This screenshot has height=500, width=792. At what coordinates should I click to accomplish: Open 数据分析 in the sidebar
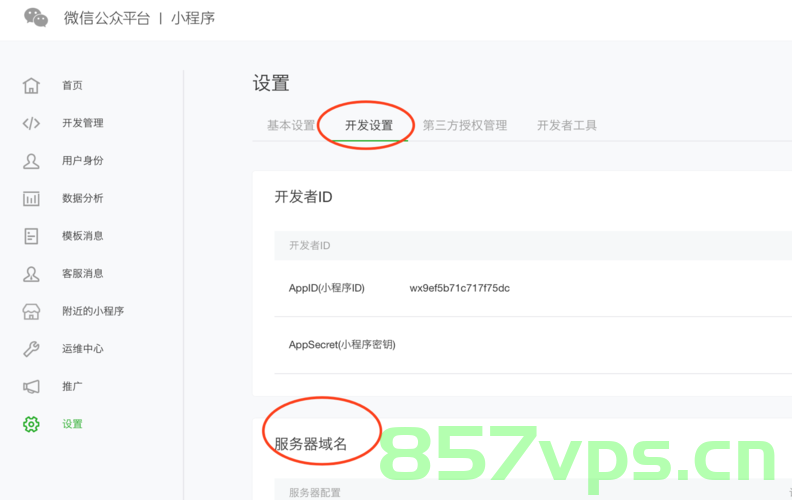[x=83, y=198]
